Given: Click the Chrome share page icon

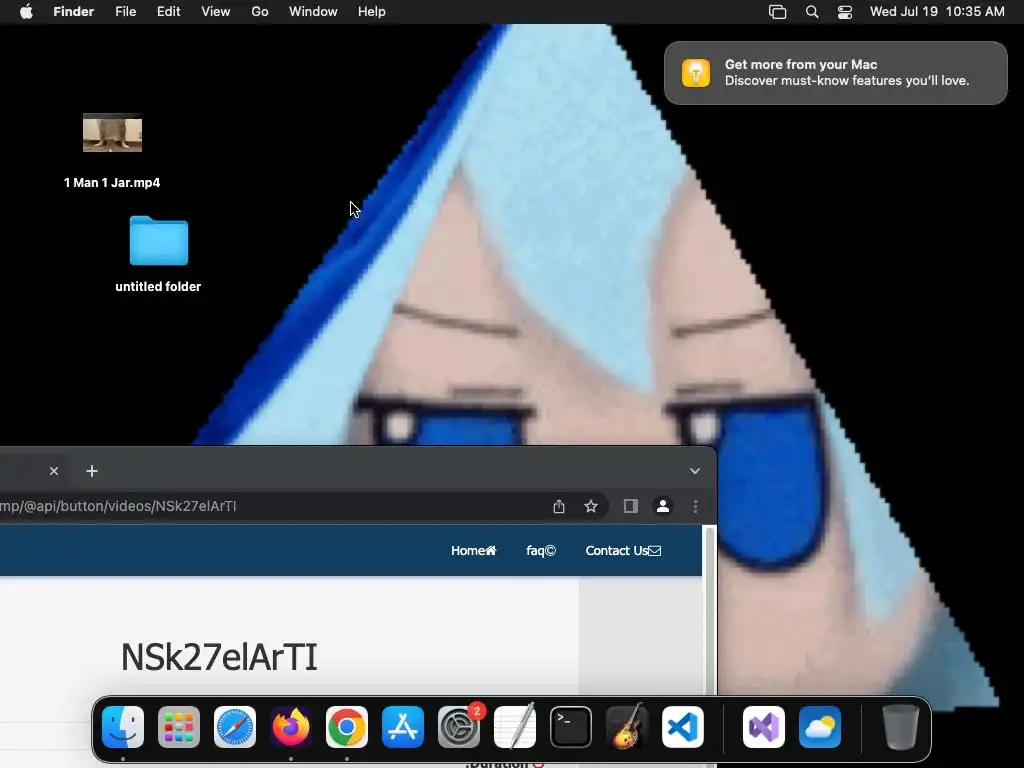Looking at the screenshot, I should click(559, 506).
